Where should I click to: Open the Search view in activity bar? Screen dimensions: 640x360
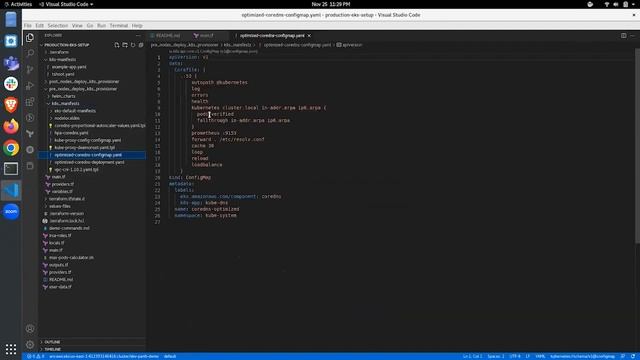pyautogui.click(x=30, y=53)
